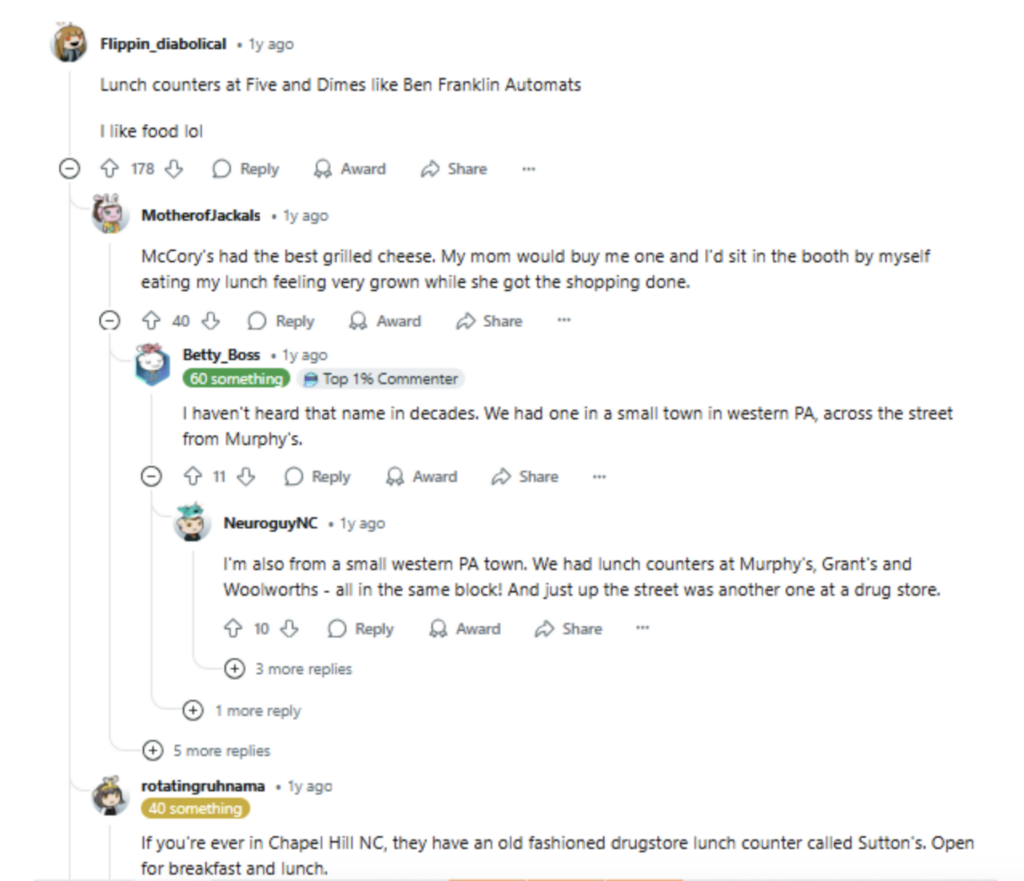Collapse Betty_Boss's reply thread
Viewport: 1024px width, 881px height.
click(151, 477)
